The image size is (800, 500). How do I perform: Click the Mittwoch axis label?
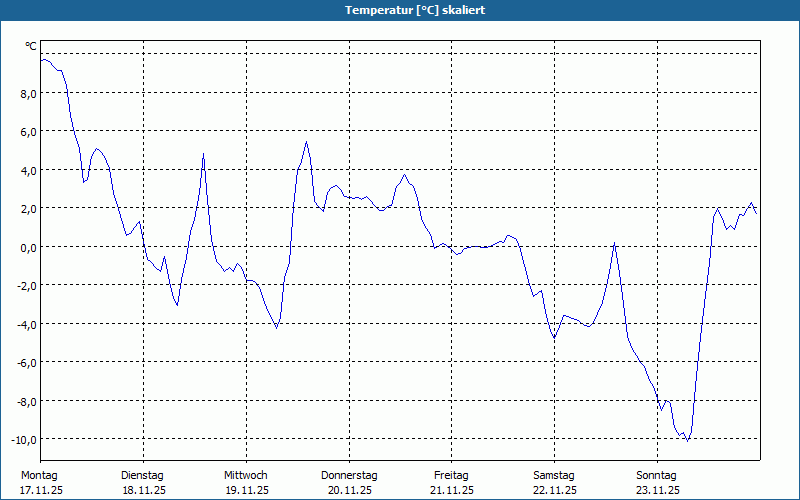pos(245,476)
